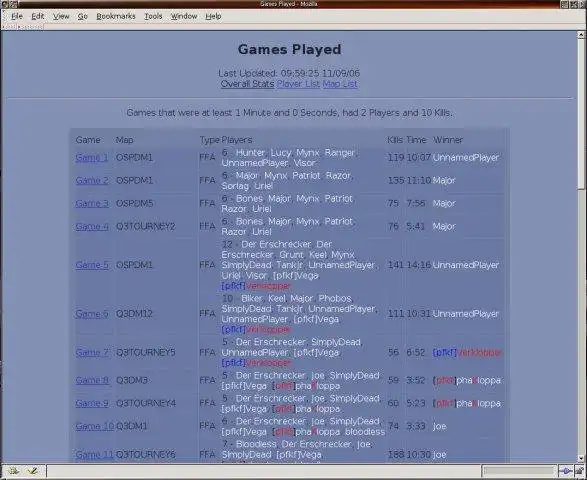Open the Go menu
Viewport: 587px width, 480px height.
[x=82, y=16]
